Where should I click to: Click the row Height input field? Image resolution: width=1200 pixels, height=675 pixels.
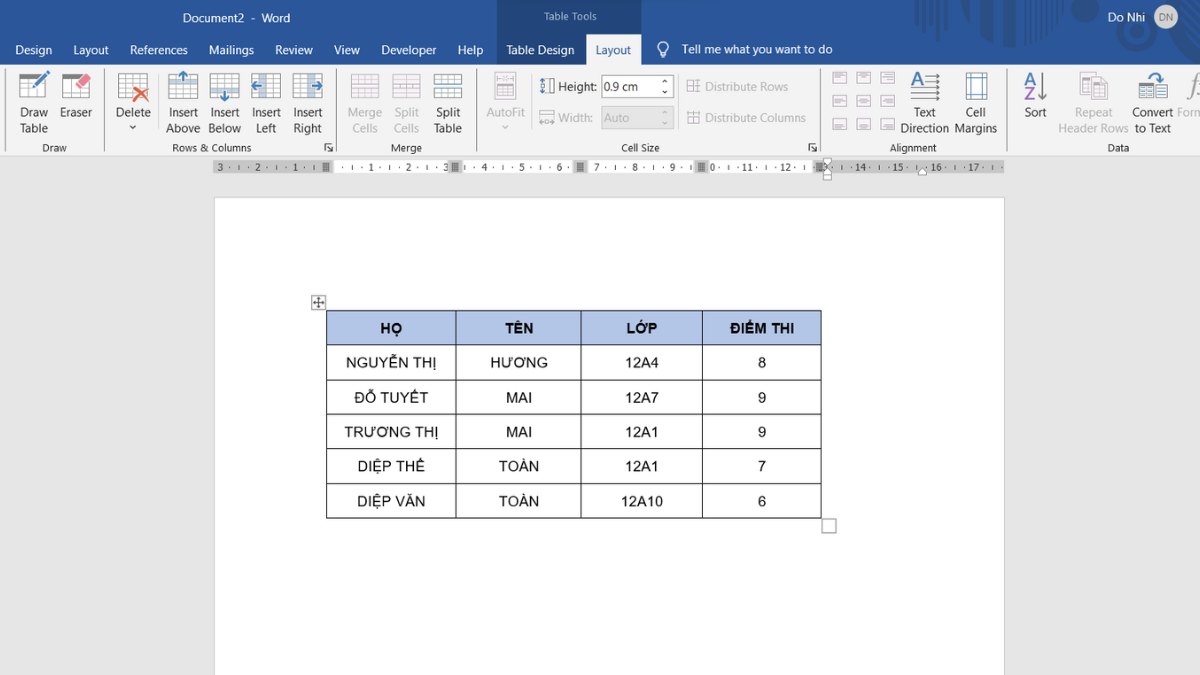point(629,87)
